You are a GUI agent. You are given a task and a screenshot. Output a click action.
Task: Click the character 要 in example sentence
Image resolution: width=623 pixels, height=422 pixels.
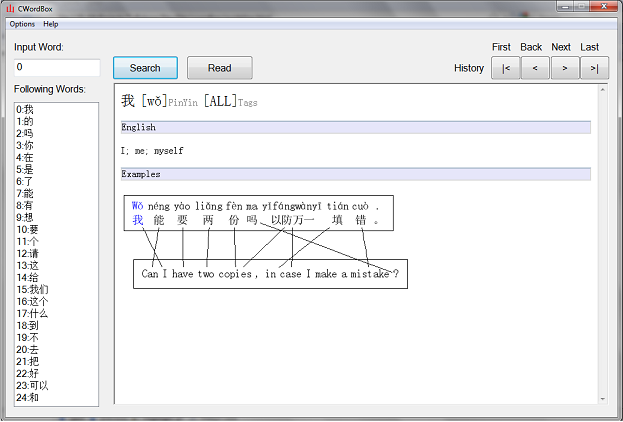[182, 220]
